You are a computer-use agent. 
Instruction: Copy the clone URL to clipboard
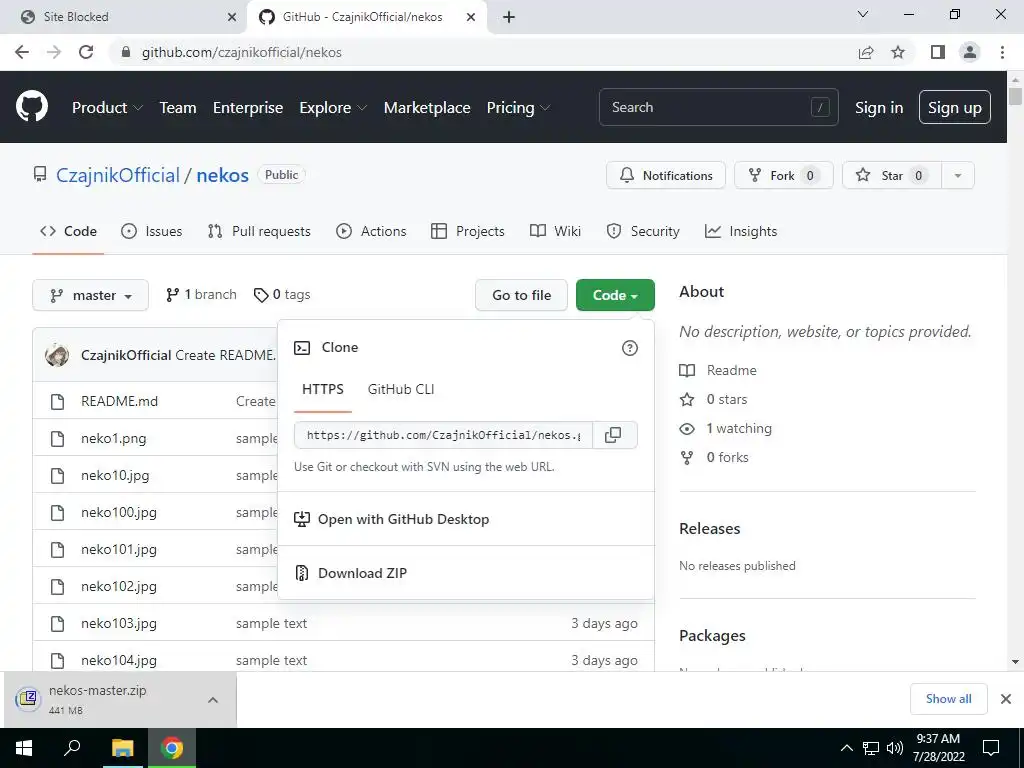coord(613,435)
